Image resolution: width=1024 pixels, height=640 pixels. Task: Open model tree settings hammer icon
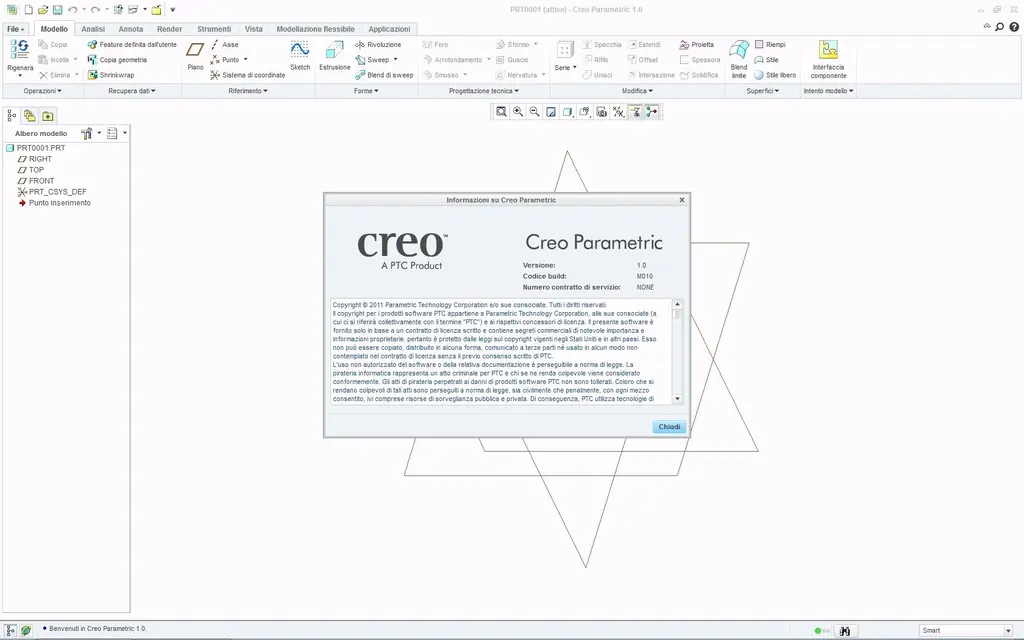pos(87,133)
